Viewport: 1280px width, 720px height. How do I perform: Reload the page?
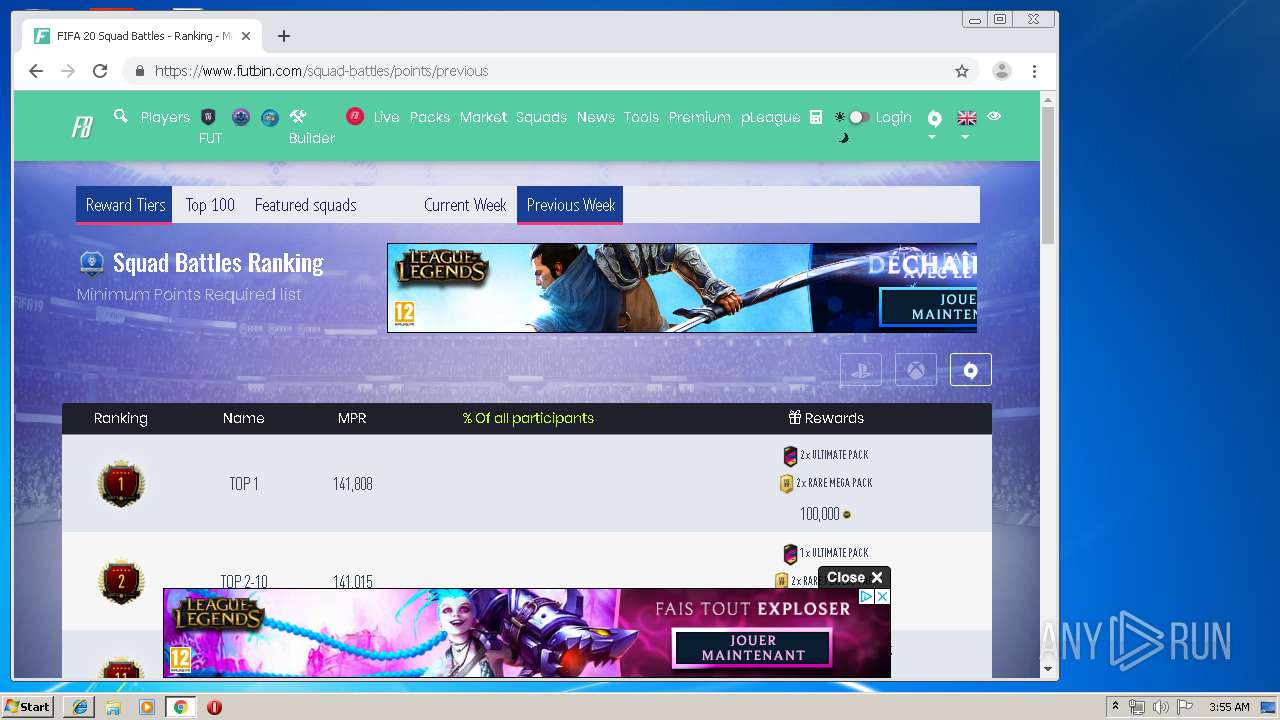100,71
